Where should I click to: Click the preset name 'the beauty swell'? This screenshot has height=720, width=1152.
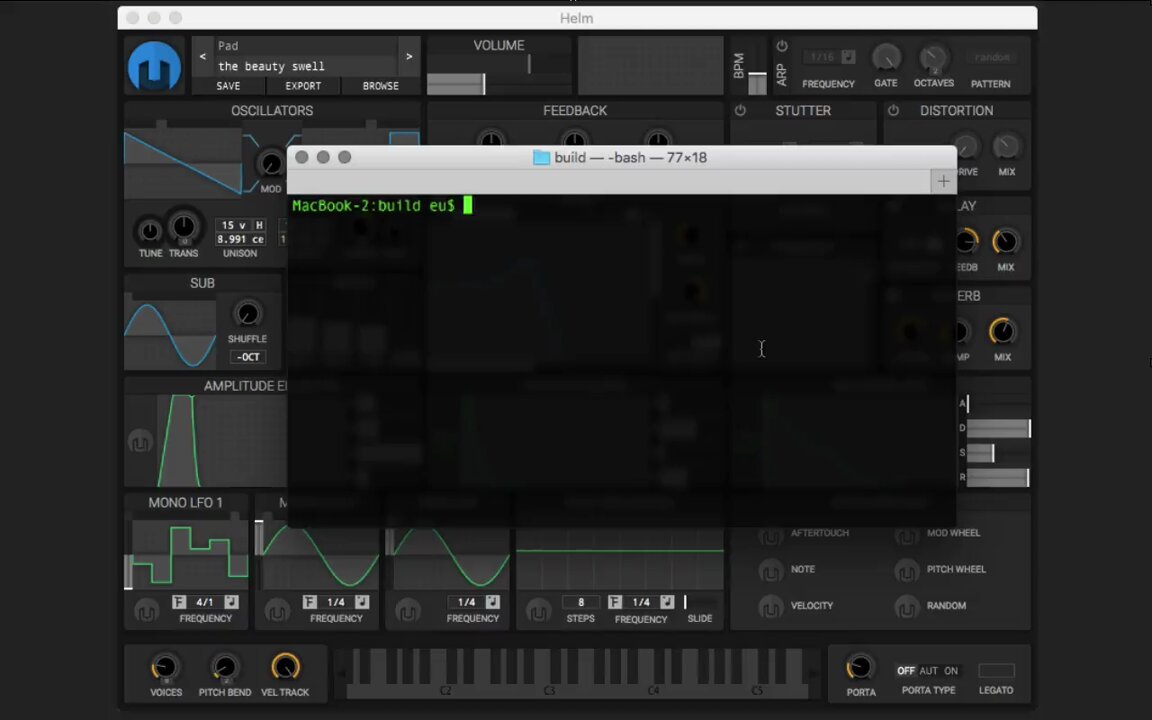[x=271, y=66]
